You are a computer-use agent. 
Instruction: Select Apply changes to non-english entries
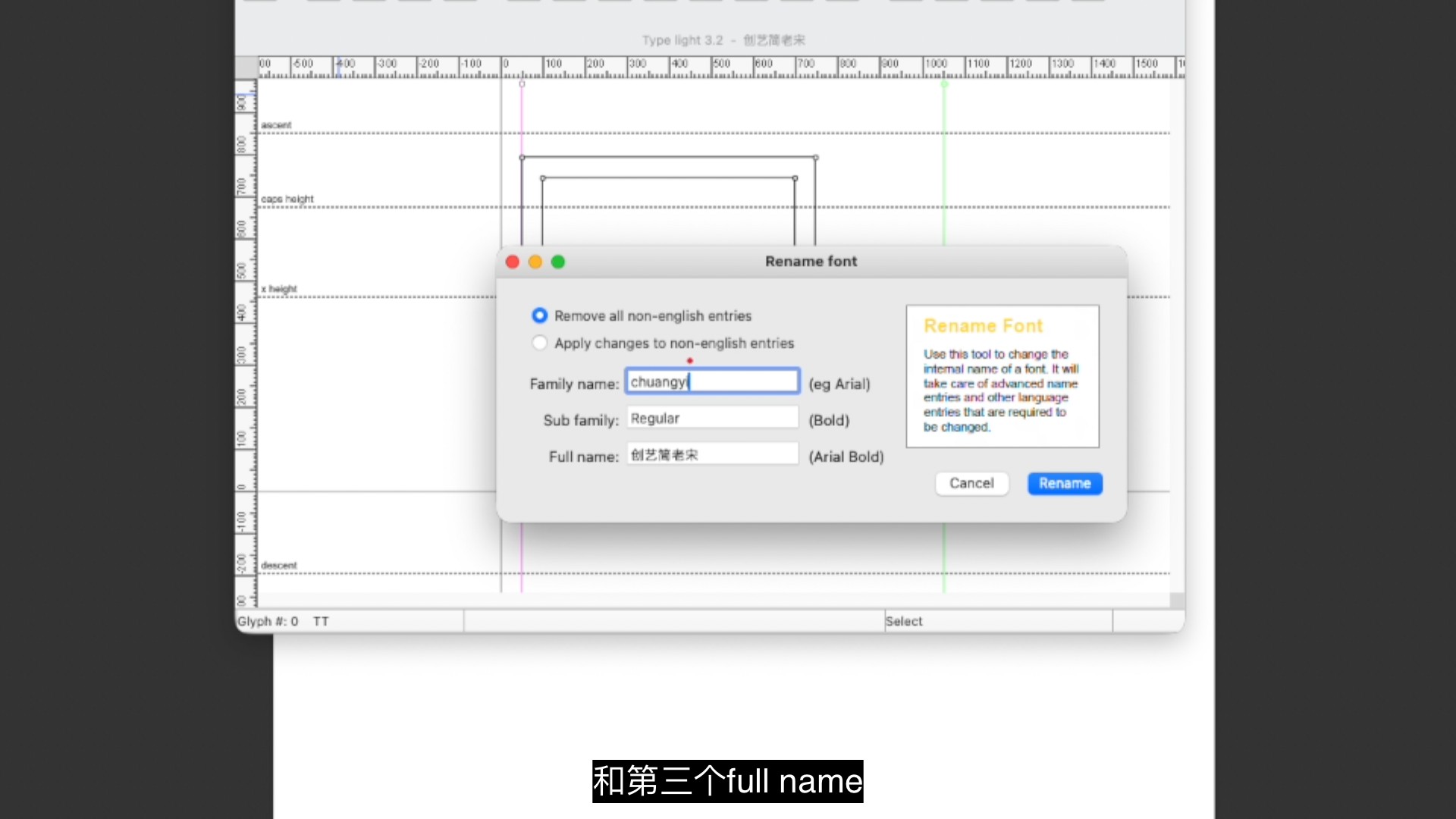539,343
